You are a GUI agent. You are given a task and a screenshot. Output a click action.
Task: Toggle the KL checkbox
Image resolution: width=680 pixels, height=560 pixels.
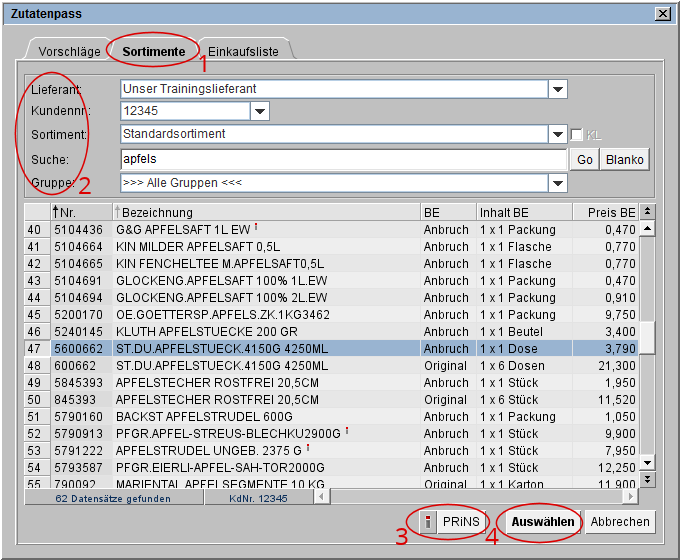click(576, 134)
